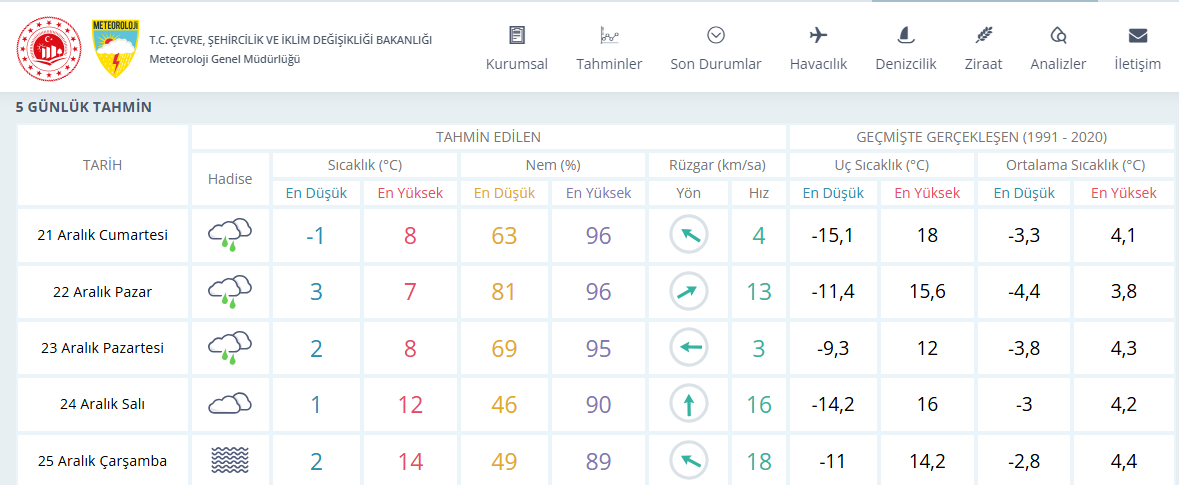1179x485 pixels.
Task: Click wind direction arrow for 22 Aralık Pazar
Action: pyautogui.click(x=688, y=292)
